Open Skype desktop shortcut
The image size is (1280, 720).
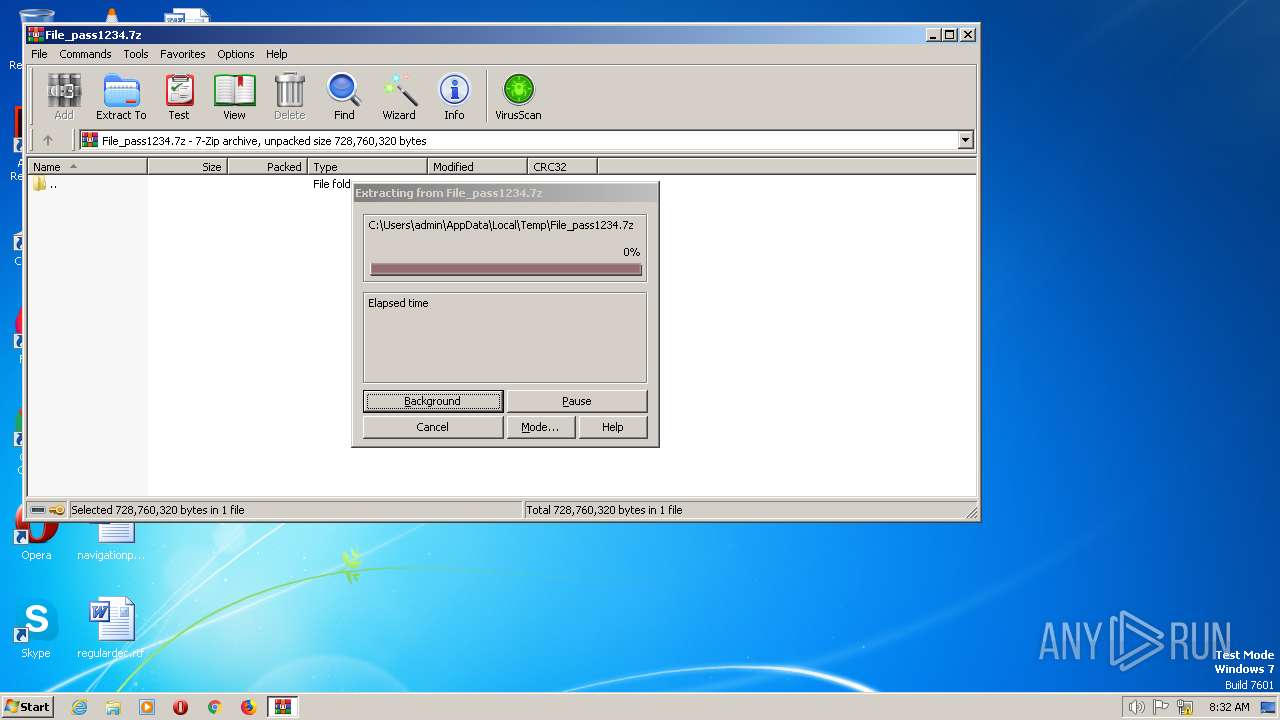coord(36,630)
